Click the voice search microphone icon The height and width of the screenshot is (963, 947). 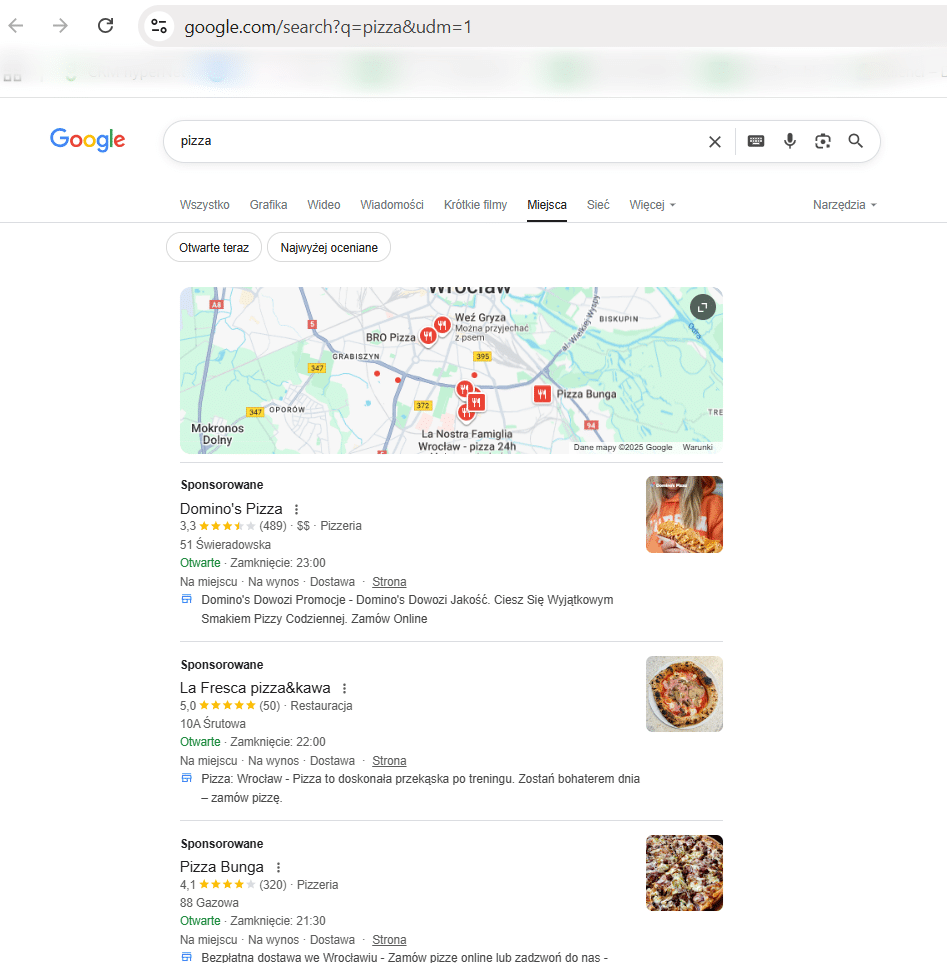click(x=790, y=141)
